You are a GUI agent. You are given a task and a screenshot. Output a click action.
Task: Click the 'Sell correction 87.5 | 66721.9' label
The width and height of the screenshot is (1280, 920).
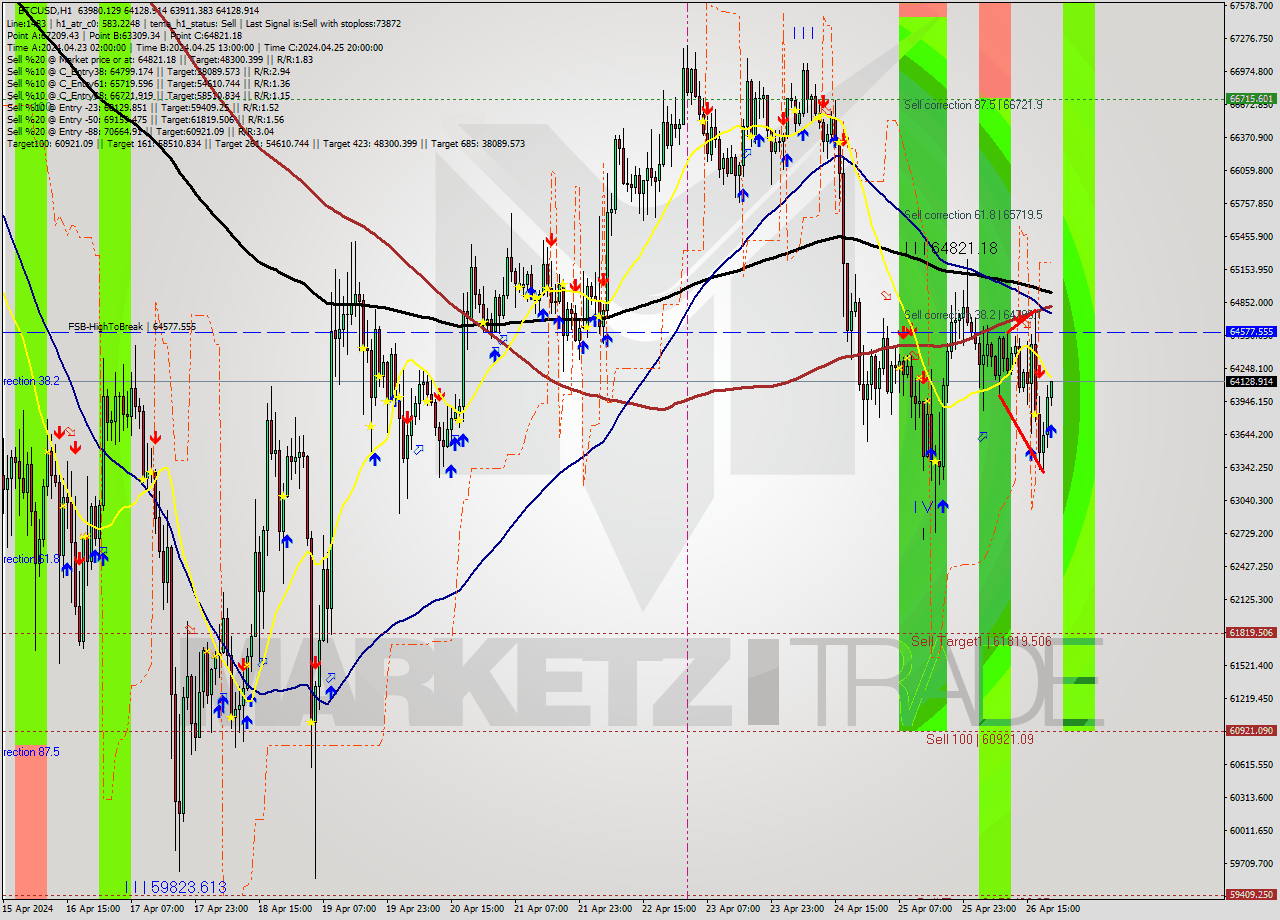tap(973, 105)
